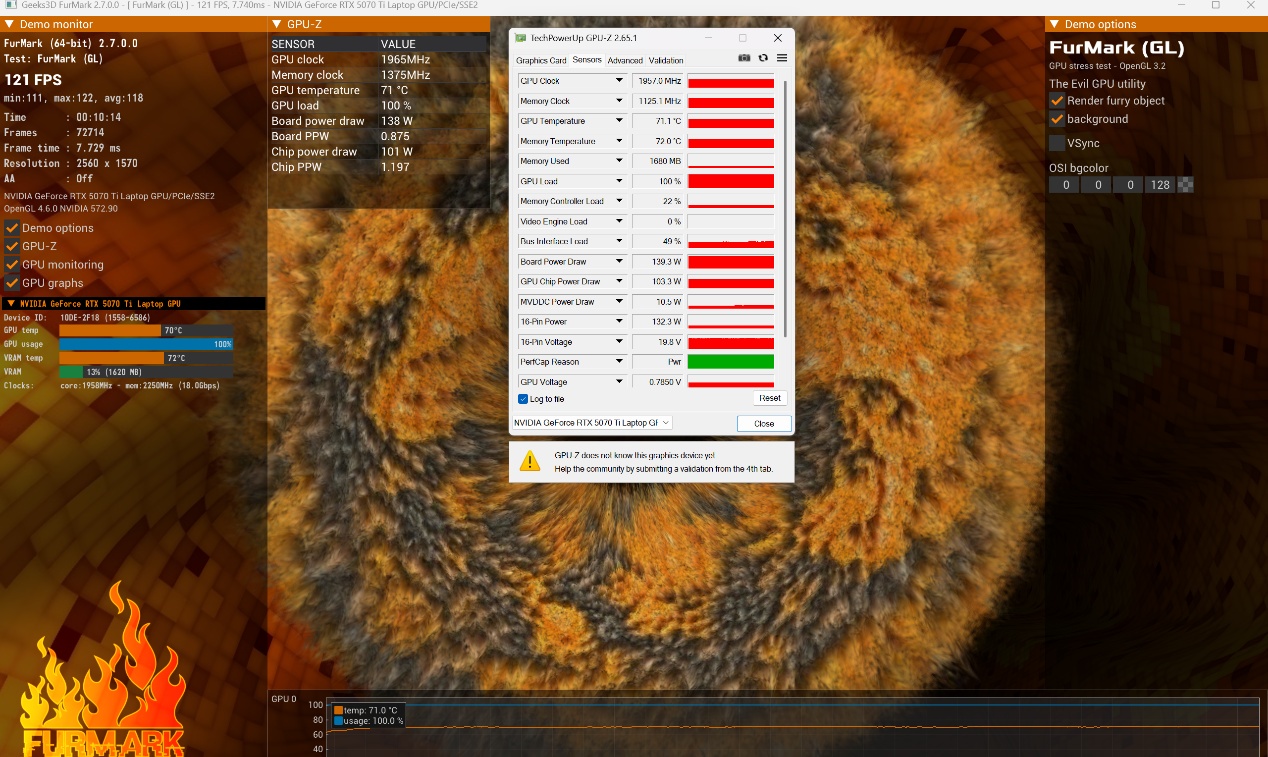The width and height of the screenshot is (1268, 757).
Task: Open the Board Power Draw dropdown arrow
Action: (619, 262)
